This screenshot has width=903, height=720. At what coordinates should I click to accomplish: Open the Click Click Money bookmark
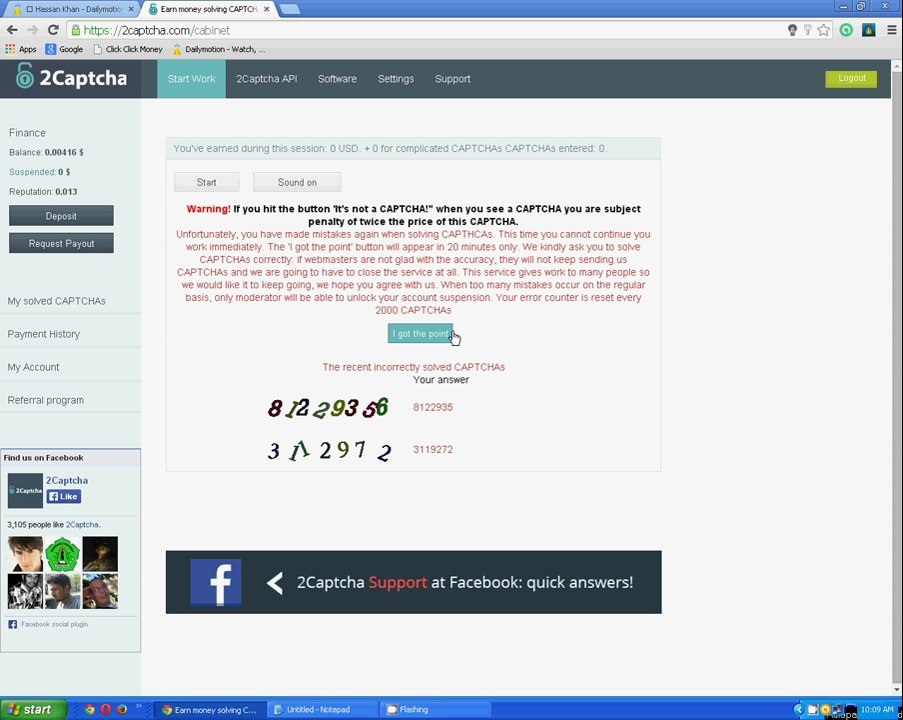pos(128,49)
